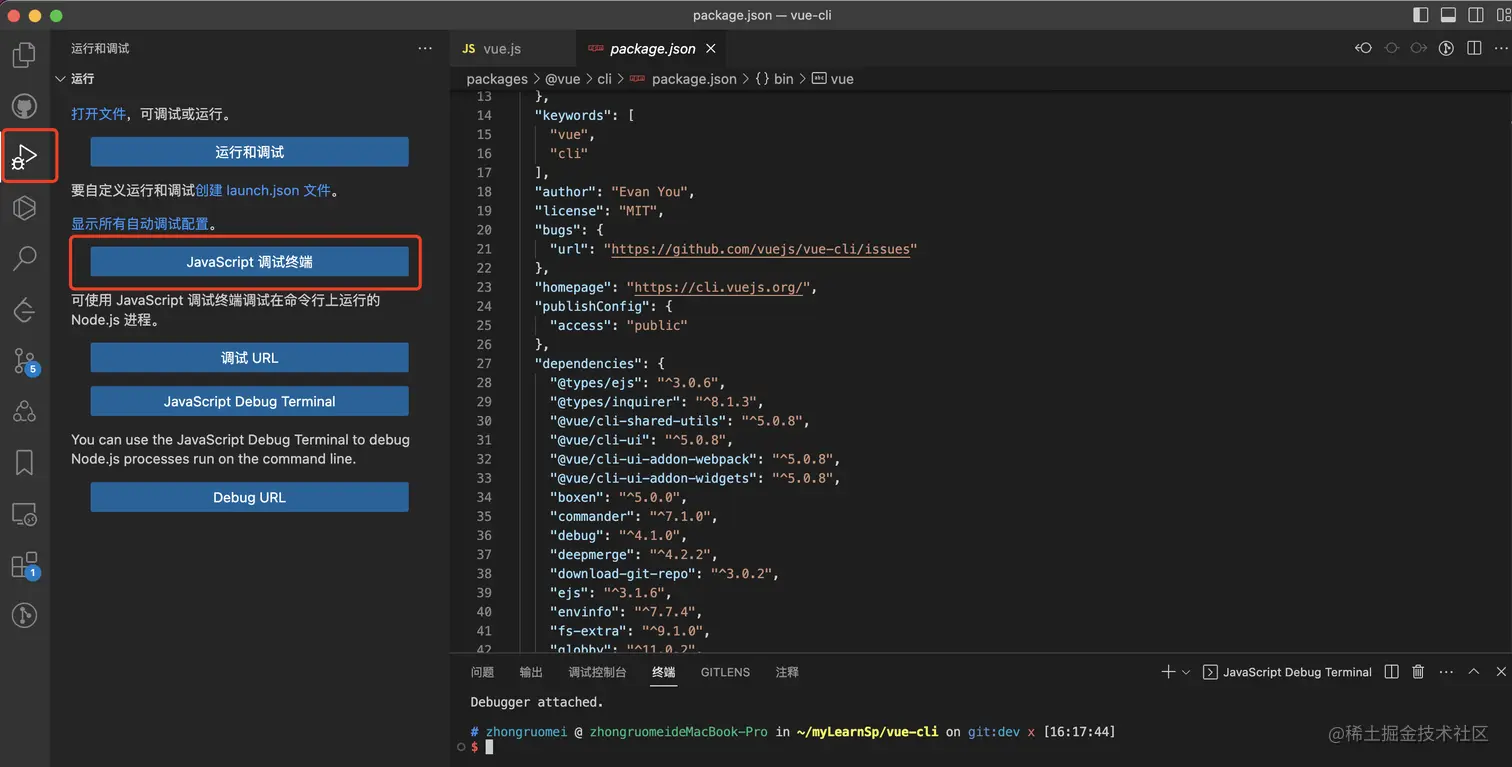Open the cli.vuejs.org homepage link in code
This screenshot has height=767, width=1512.
718,287
